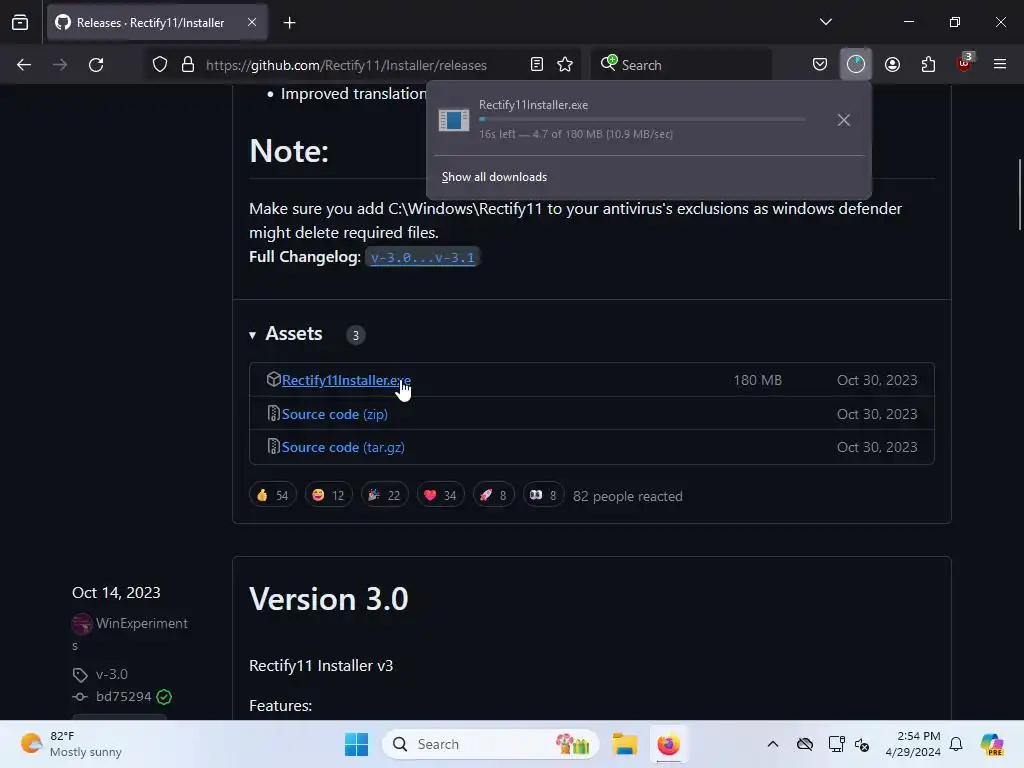Click the eyes reaction 8
This screenshot has height=768, width=1024.
(543, 495)
